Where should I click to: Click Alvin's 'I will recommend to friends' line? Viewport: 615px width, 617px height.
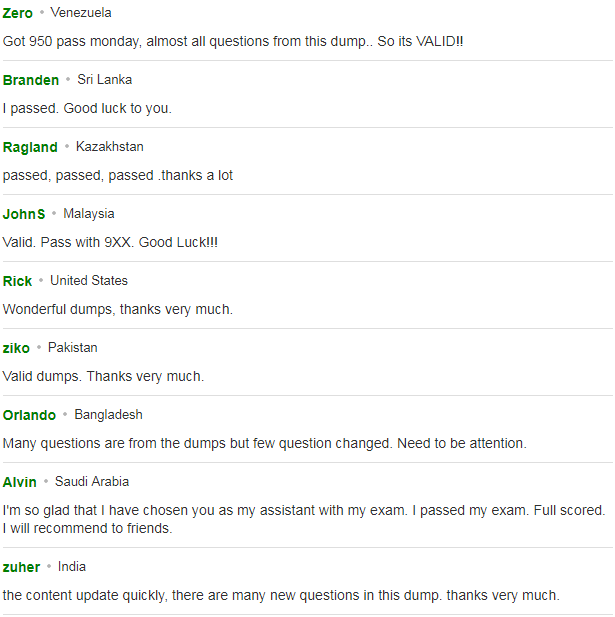tap(87, 528)
